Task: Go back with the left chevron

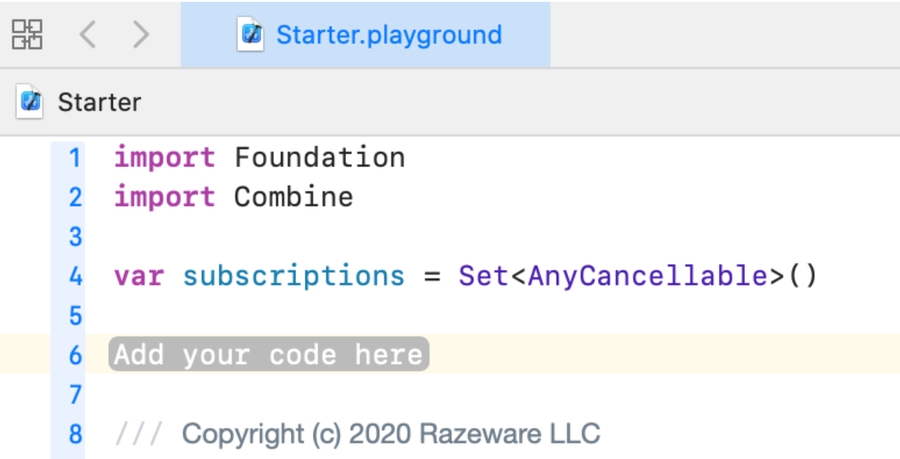Action: point(88,35)
